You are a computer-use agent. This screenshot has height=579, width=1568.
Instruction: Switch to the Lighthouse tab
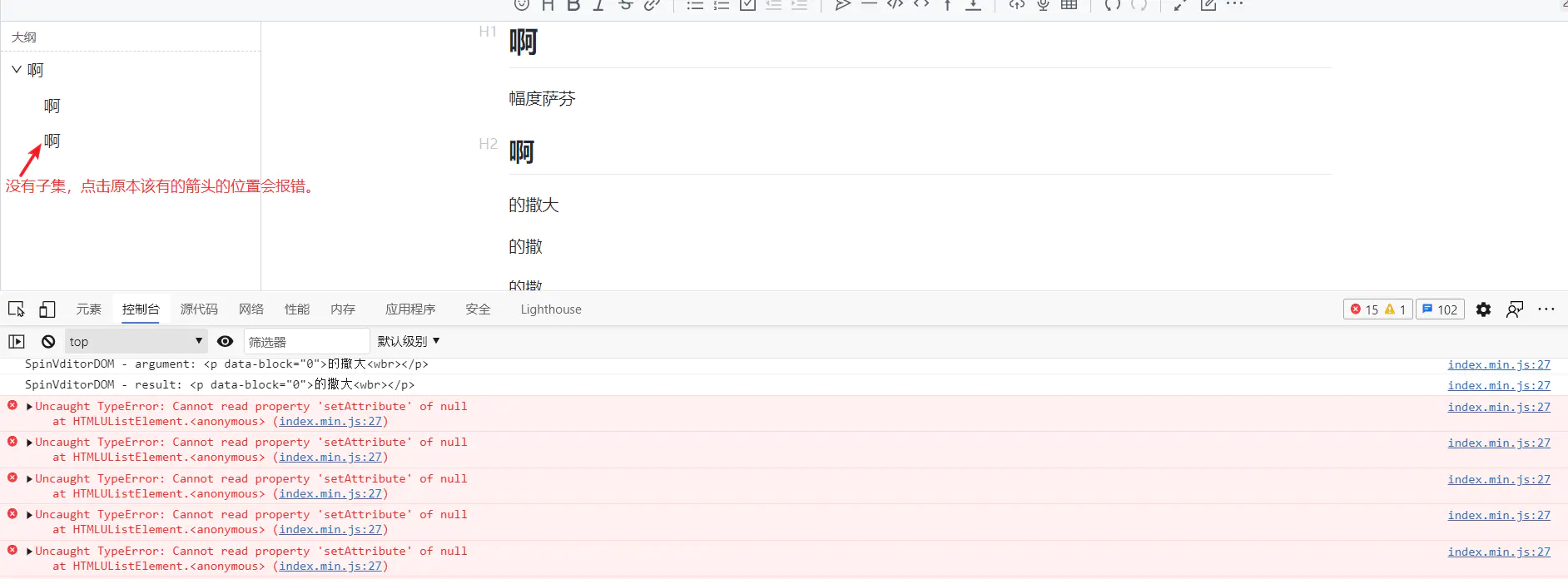[x=551, y=309]
